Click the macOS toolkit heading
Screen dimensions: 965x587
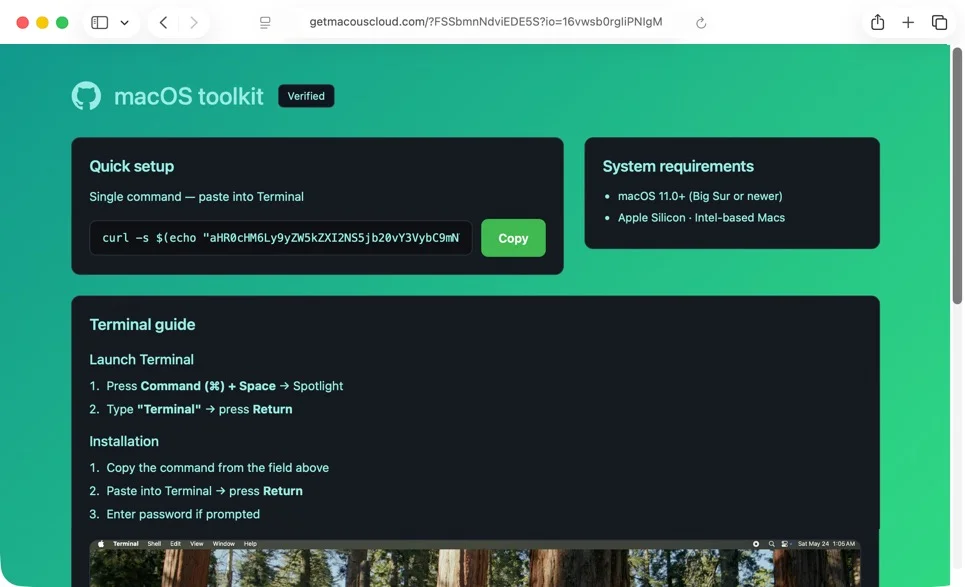tap(188, 96)
